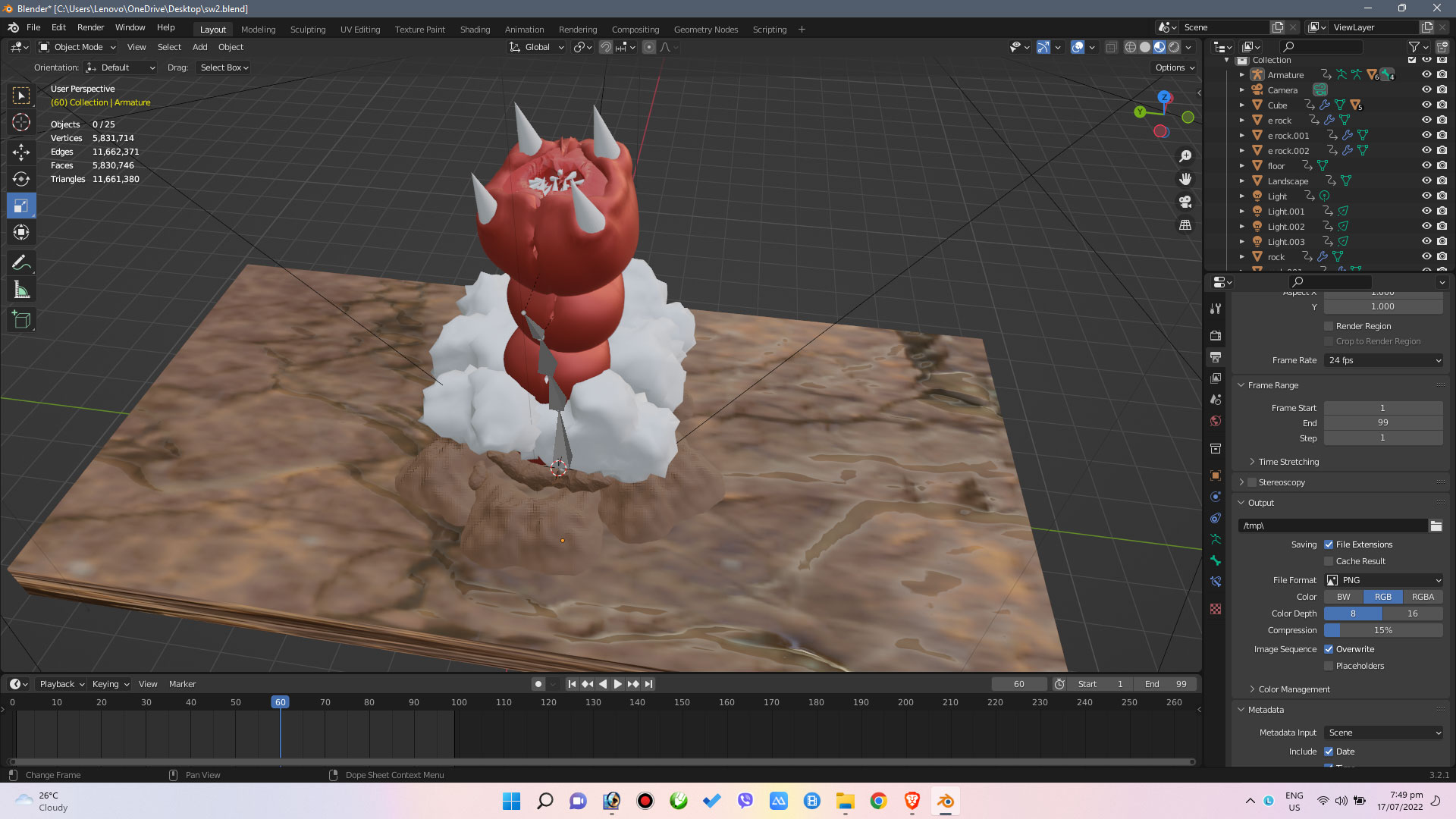Hide the Camera object's eye icon
The height and width of the screenshot is (819, 1456).
1426,89
